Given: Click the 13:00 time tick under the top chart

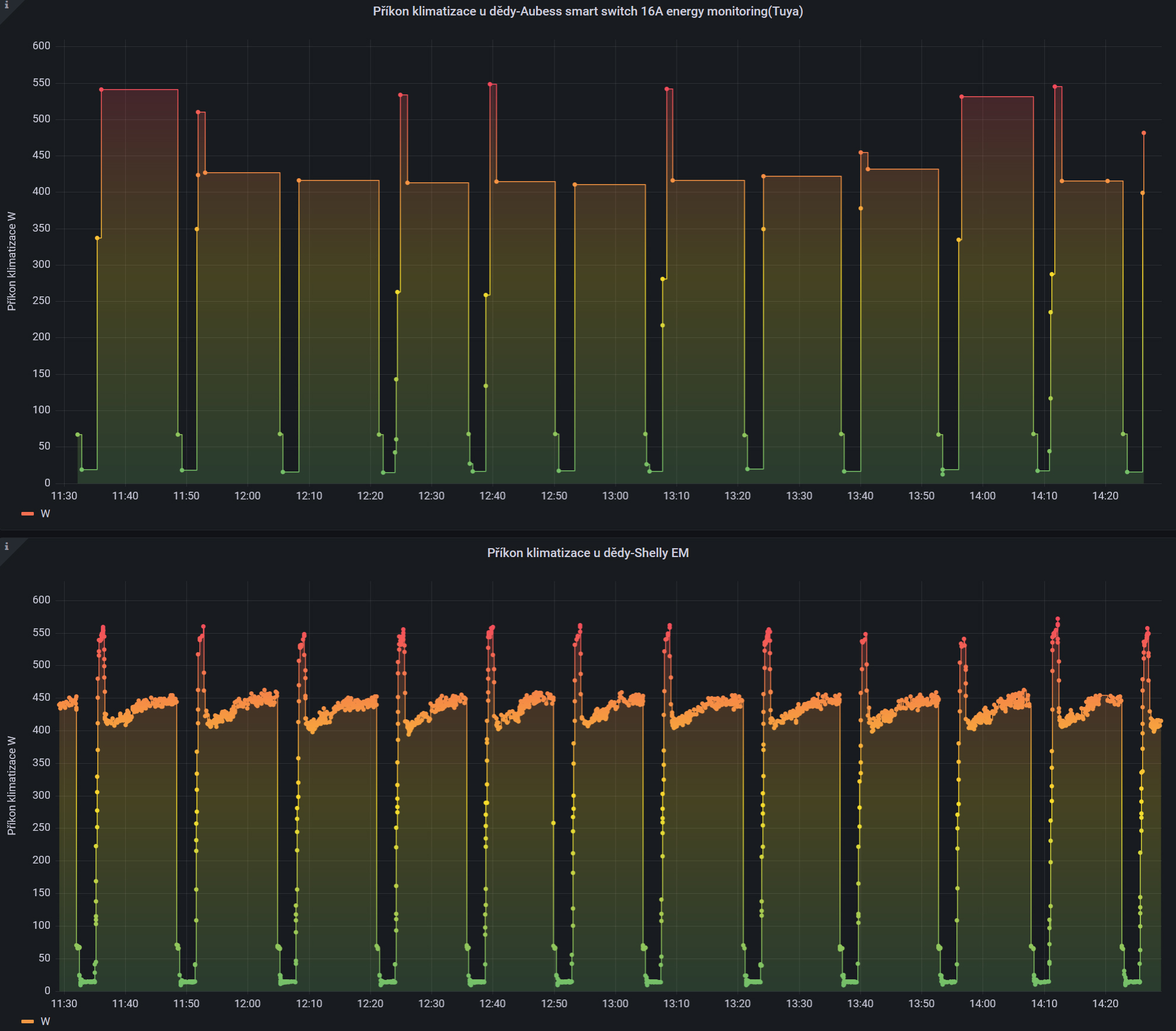Looking at the screenshot, I should click(x=615, y=496).
